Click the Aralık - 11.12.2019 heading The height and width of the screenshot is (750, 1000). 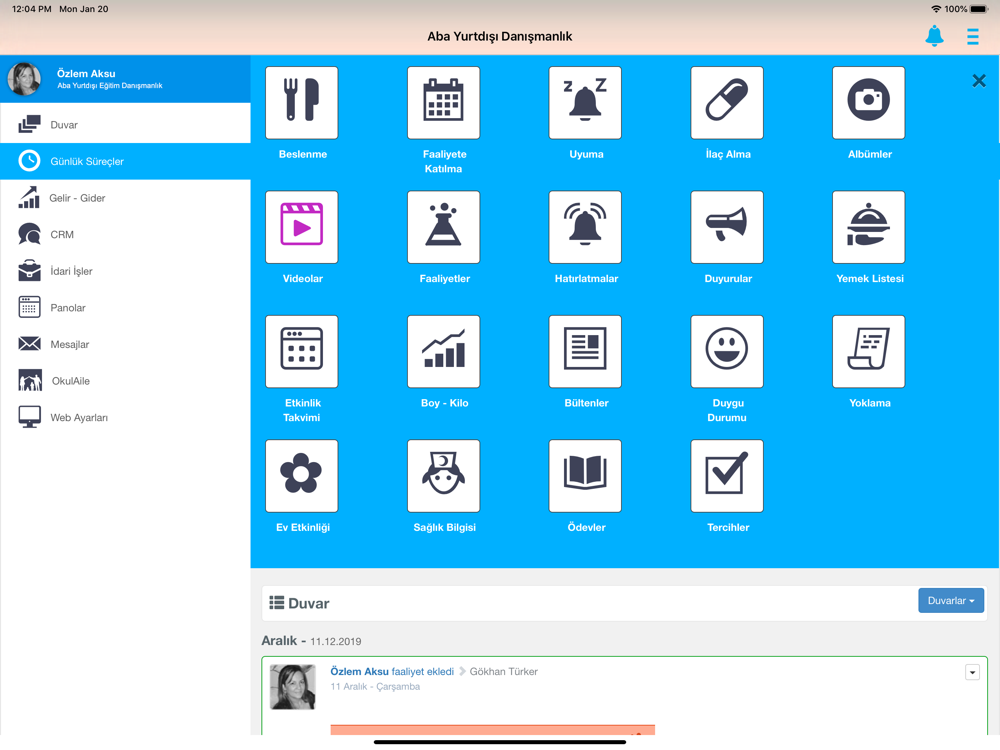tap(311, 641)
